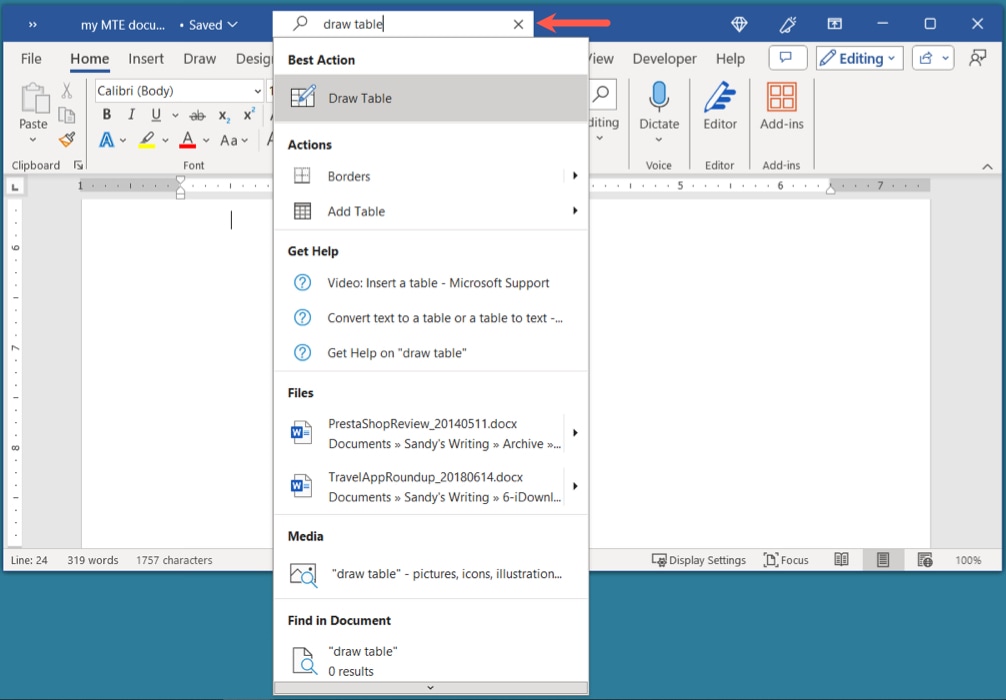Open Display Settings from the status bar
This screenshot has height=700, width=1006.
point(699,560)
